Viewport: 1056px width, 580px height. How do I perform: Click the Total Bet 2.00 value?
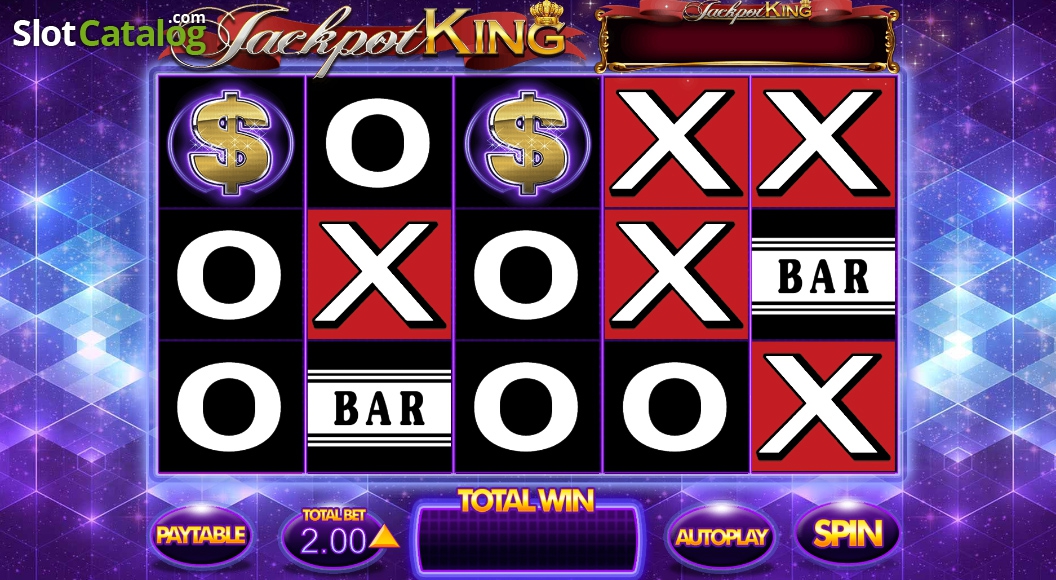333,540
